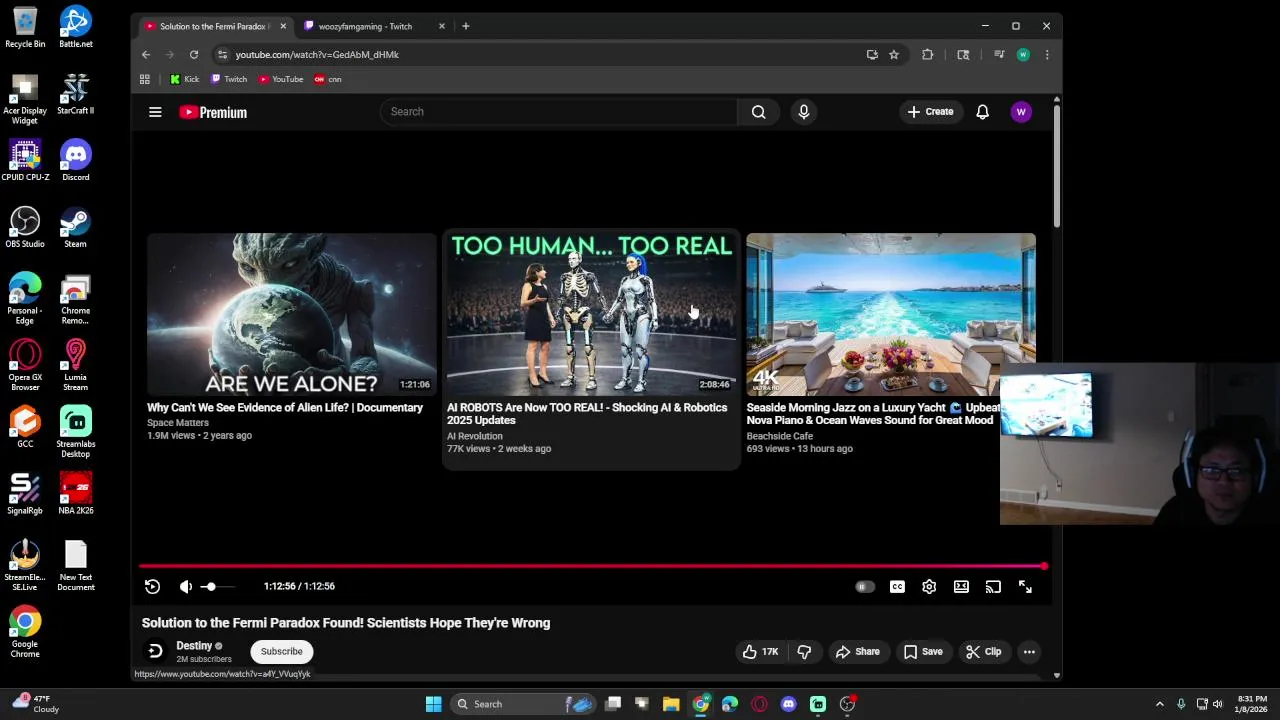Open File Explorer from the taskbar
1280x720 pixels.
point(671,704)
